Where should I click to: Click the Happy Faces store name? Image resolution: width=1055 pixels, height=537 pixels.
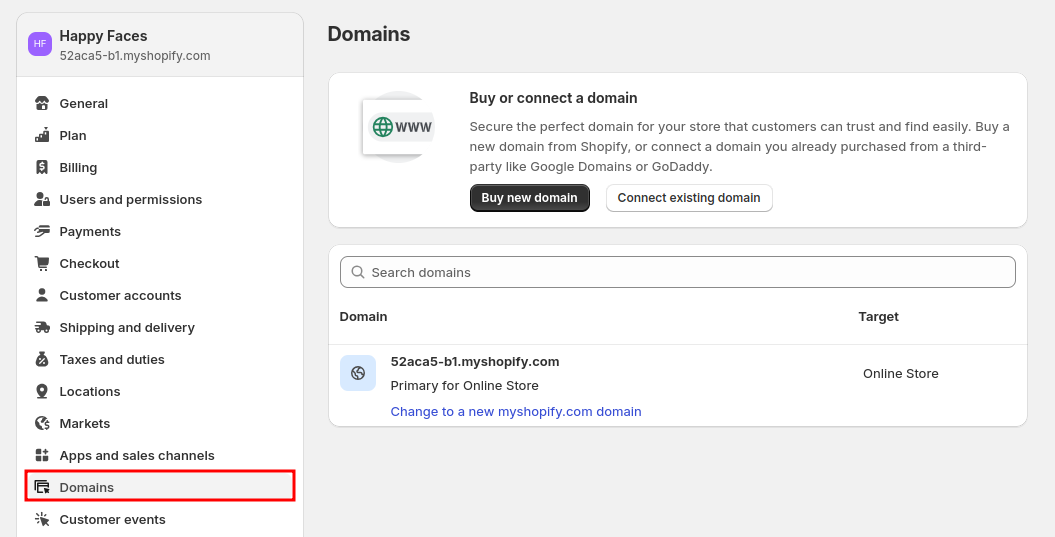click(104, 36)
